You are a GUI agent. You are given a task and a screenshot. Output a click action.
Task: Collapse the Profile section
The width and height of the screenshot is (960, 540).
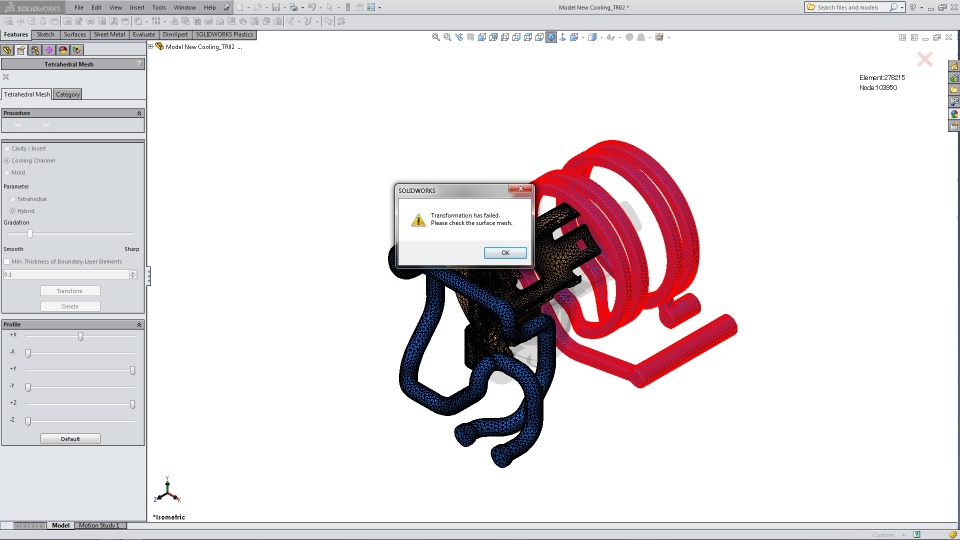[x=139, y=324]
